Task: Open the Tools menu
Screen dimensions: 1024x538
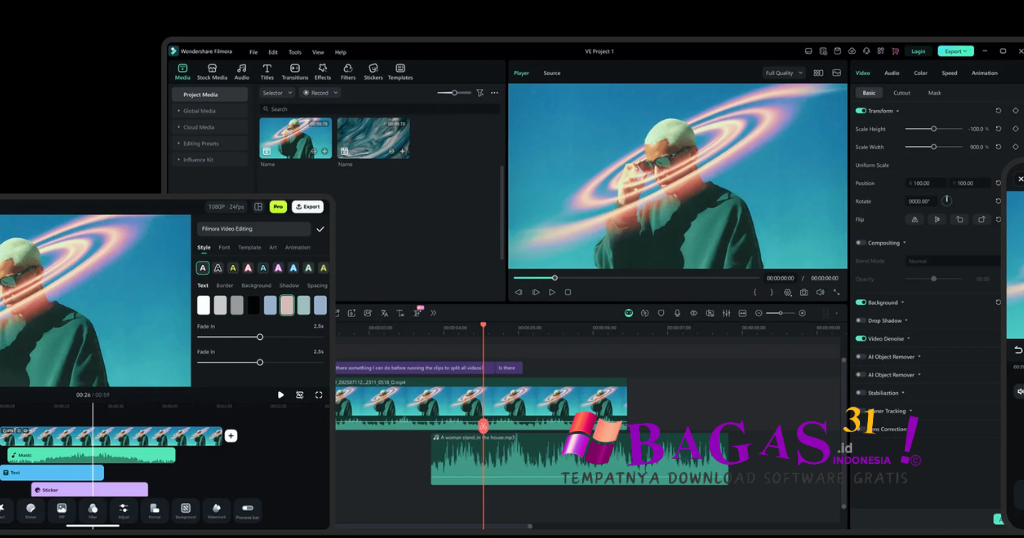Action: tap(295, 52)
